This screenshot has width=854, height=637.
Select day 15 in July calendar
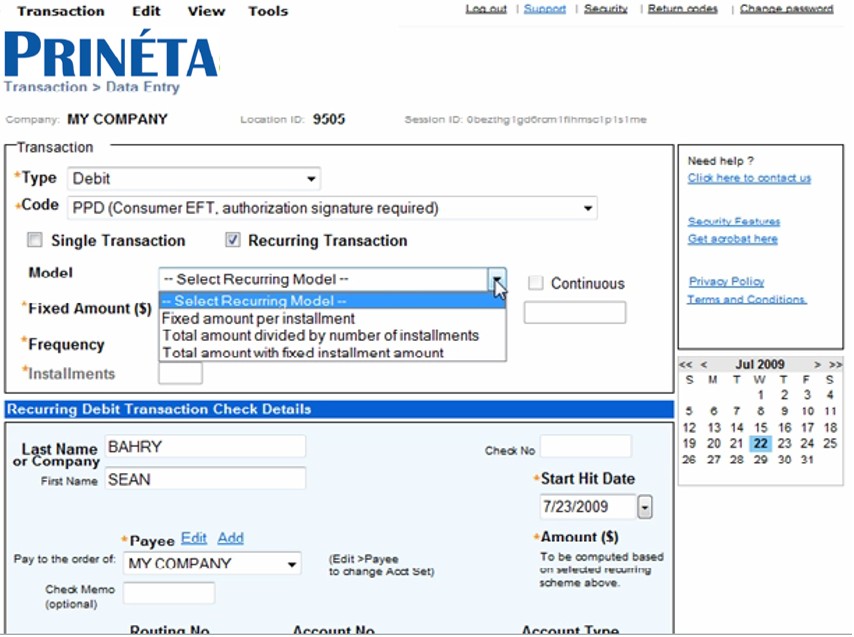click(760, 427)
